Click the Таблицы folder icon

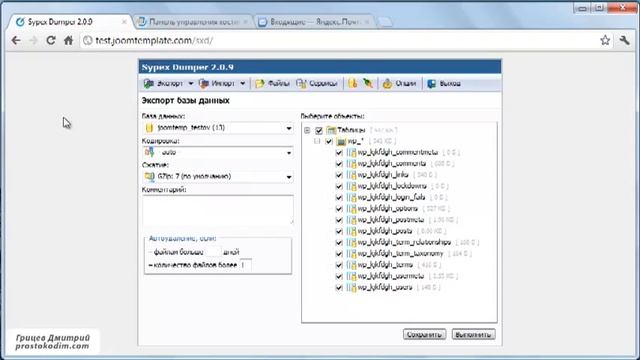[331, 130]
